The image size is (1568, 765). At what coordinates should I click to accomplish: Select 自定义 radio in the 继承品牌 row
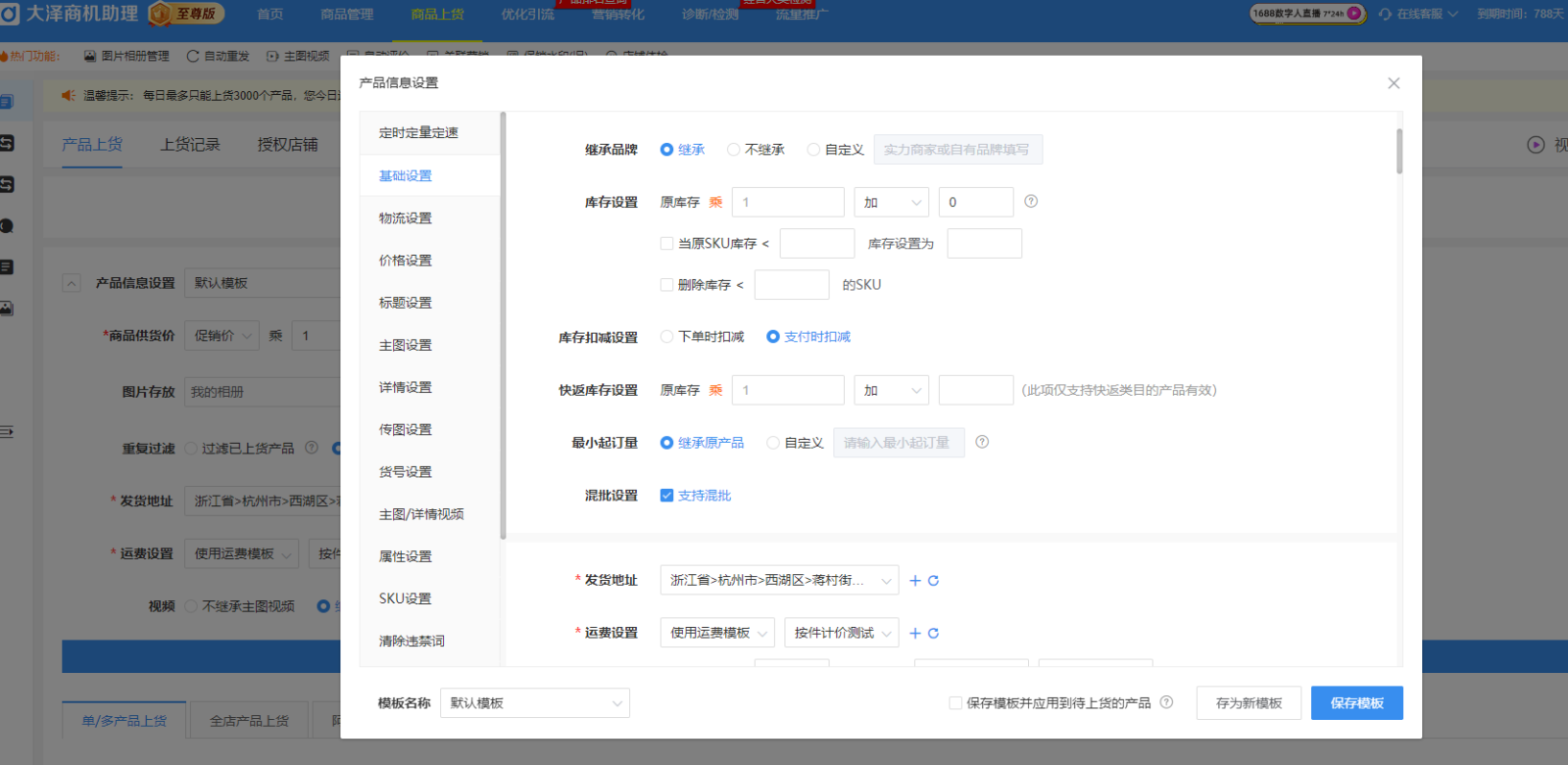point(813,150)
